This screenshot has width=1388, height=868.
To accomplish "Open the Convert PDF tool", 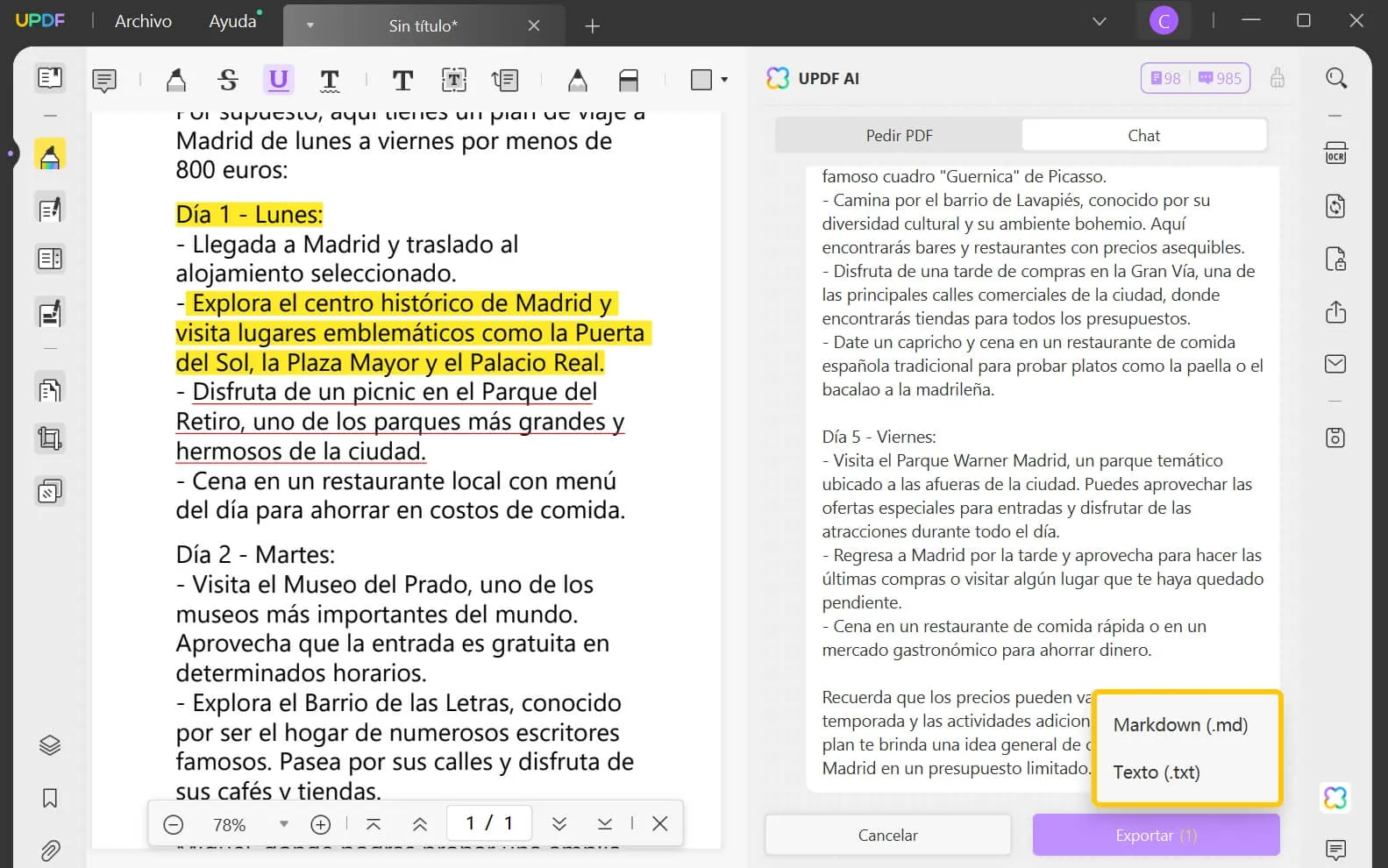I will pyautogui.click(x=1335, y=206).
